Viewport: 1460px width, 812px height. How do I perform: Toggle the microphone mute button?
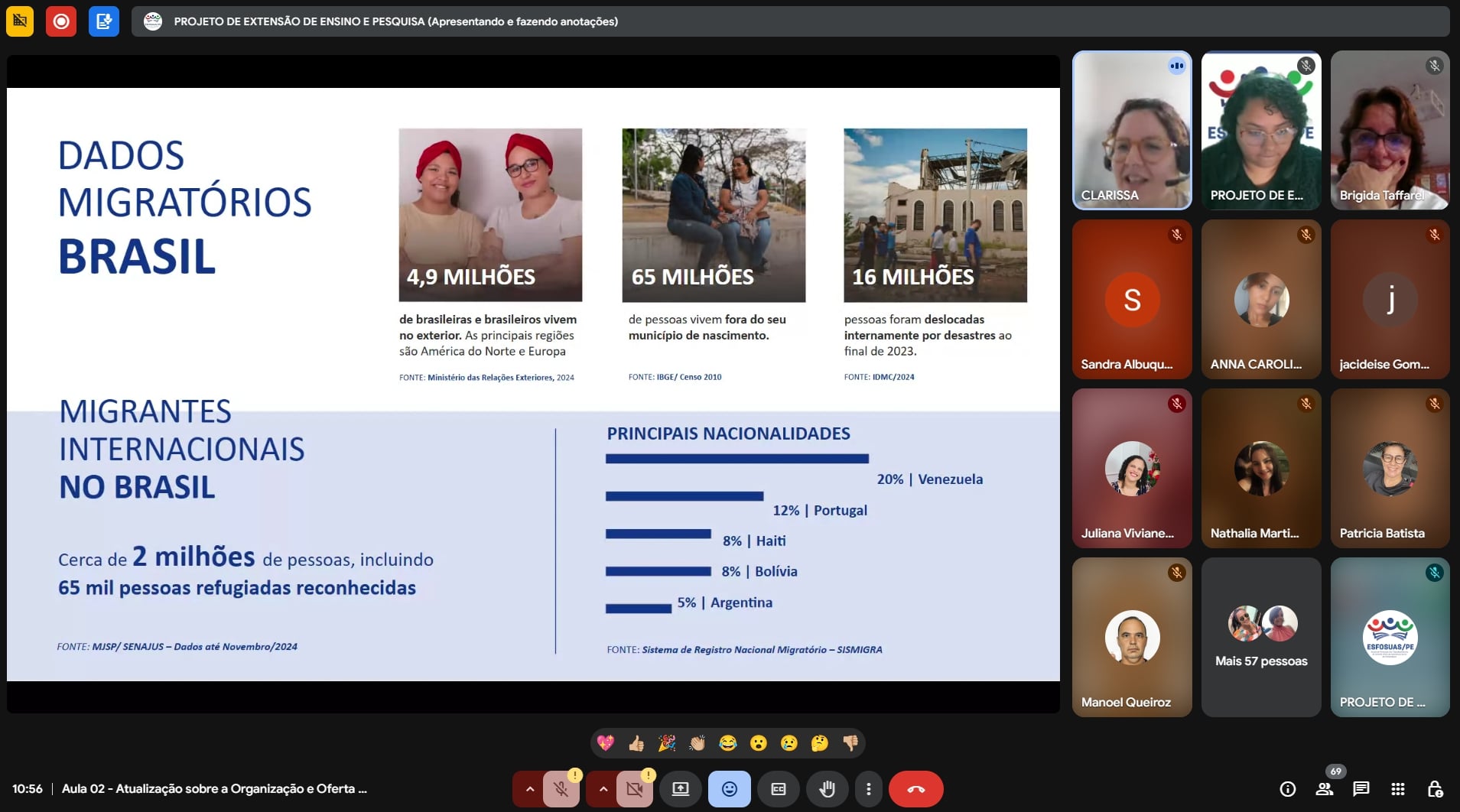(561, 789)
